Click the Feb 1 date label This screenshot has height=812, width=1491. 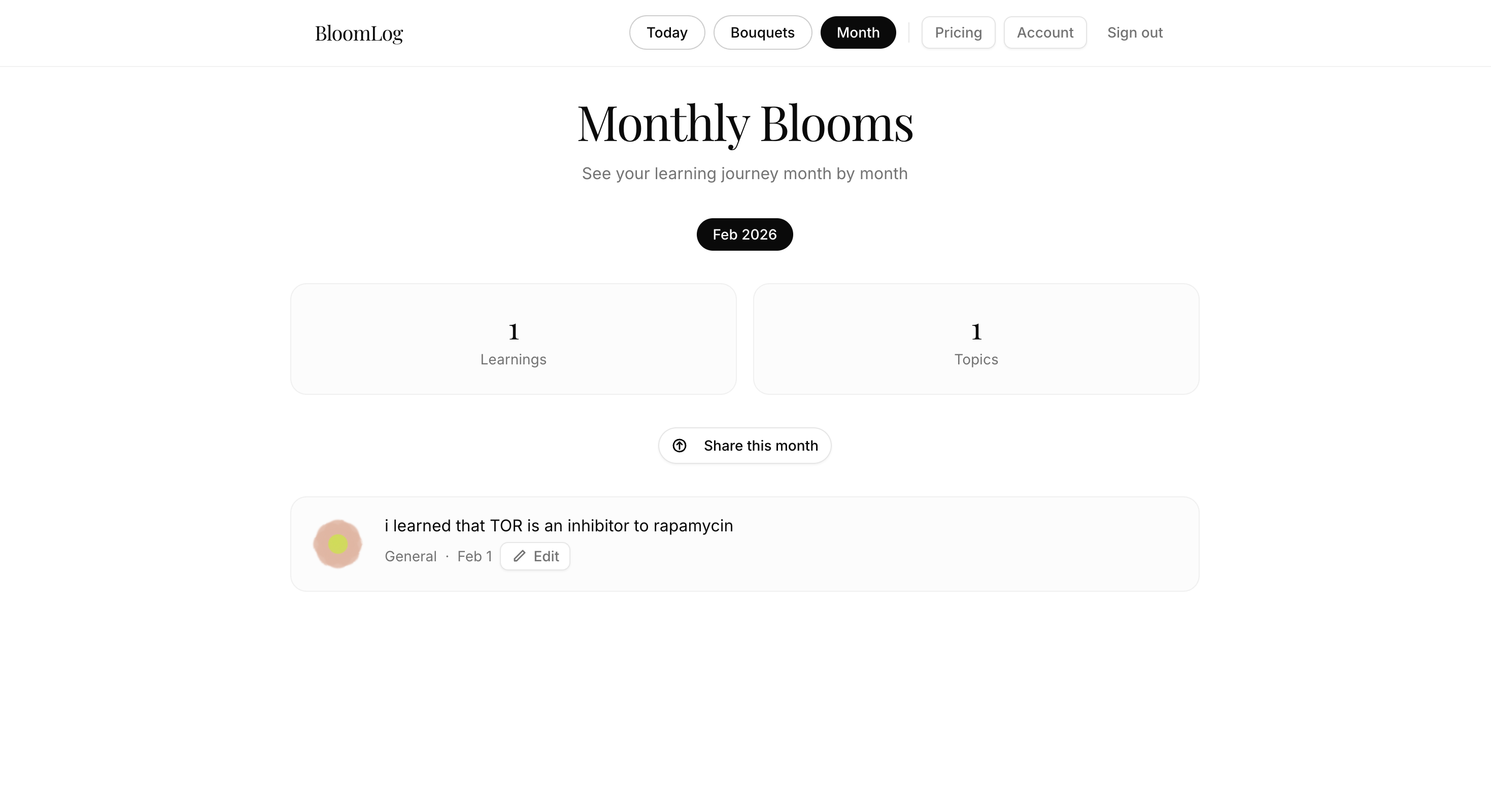point(475,556)
